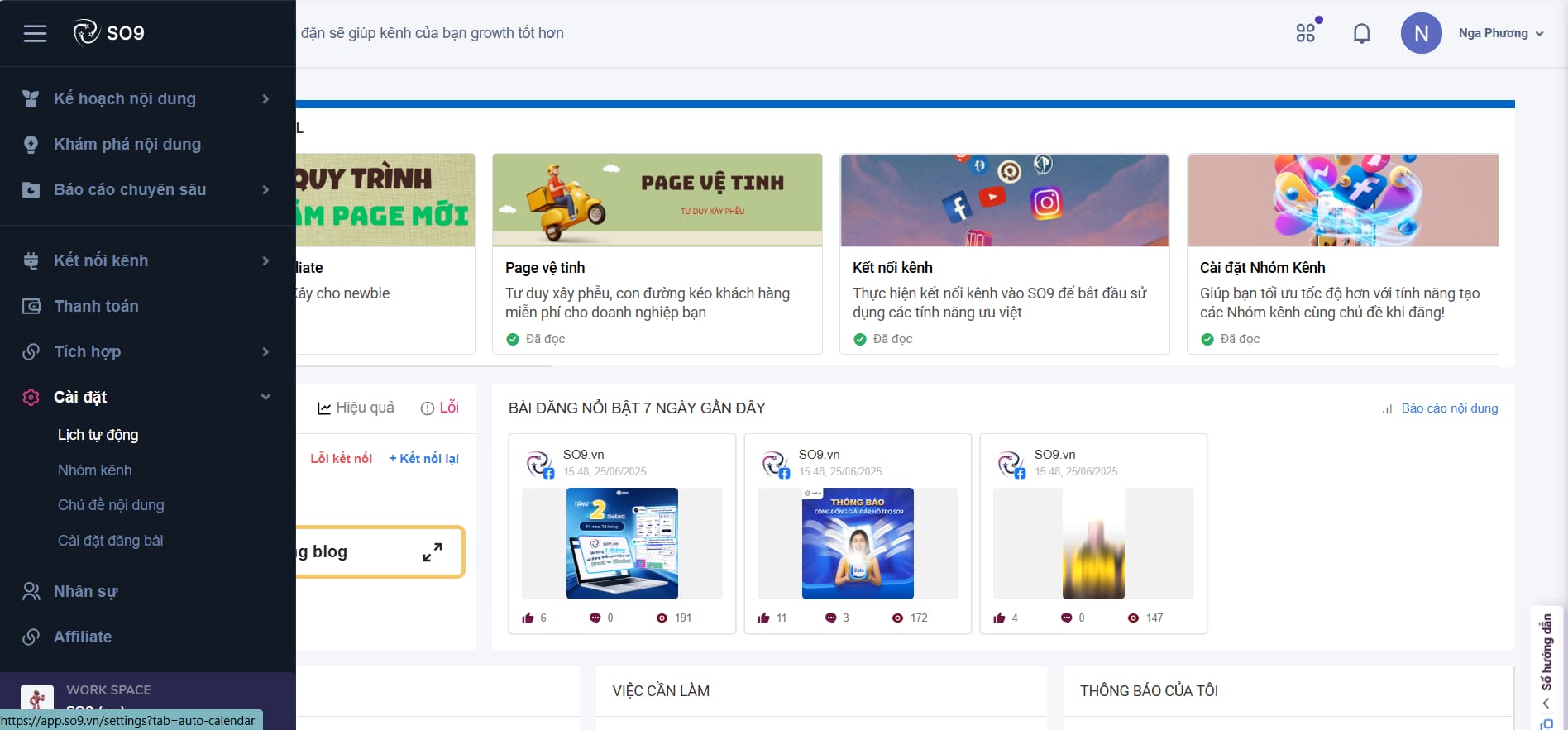Click the Tích hợp icon

coord(31,351)
